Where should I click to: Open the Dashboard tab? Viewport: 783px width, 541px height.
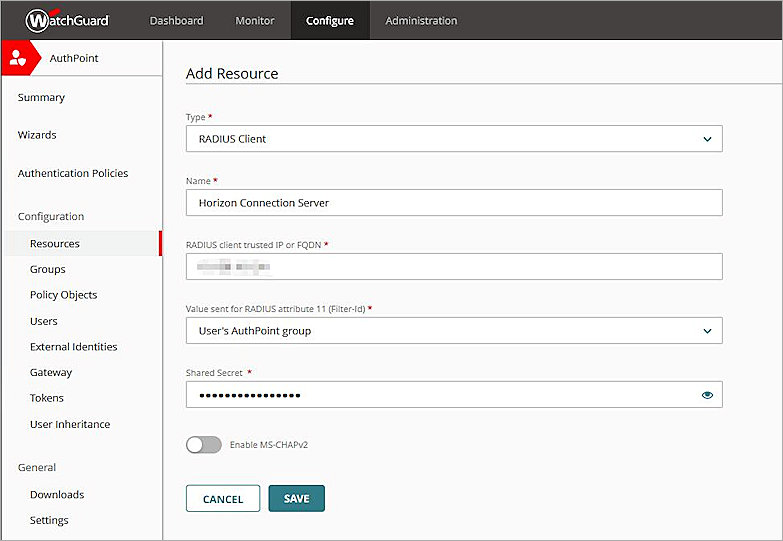[176, 20]
